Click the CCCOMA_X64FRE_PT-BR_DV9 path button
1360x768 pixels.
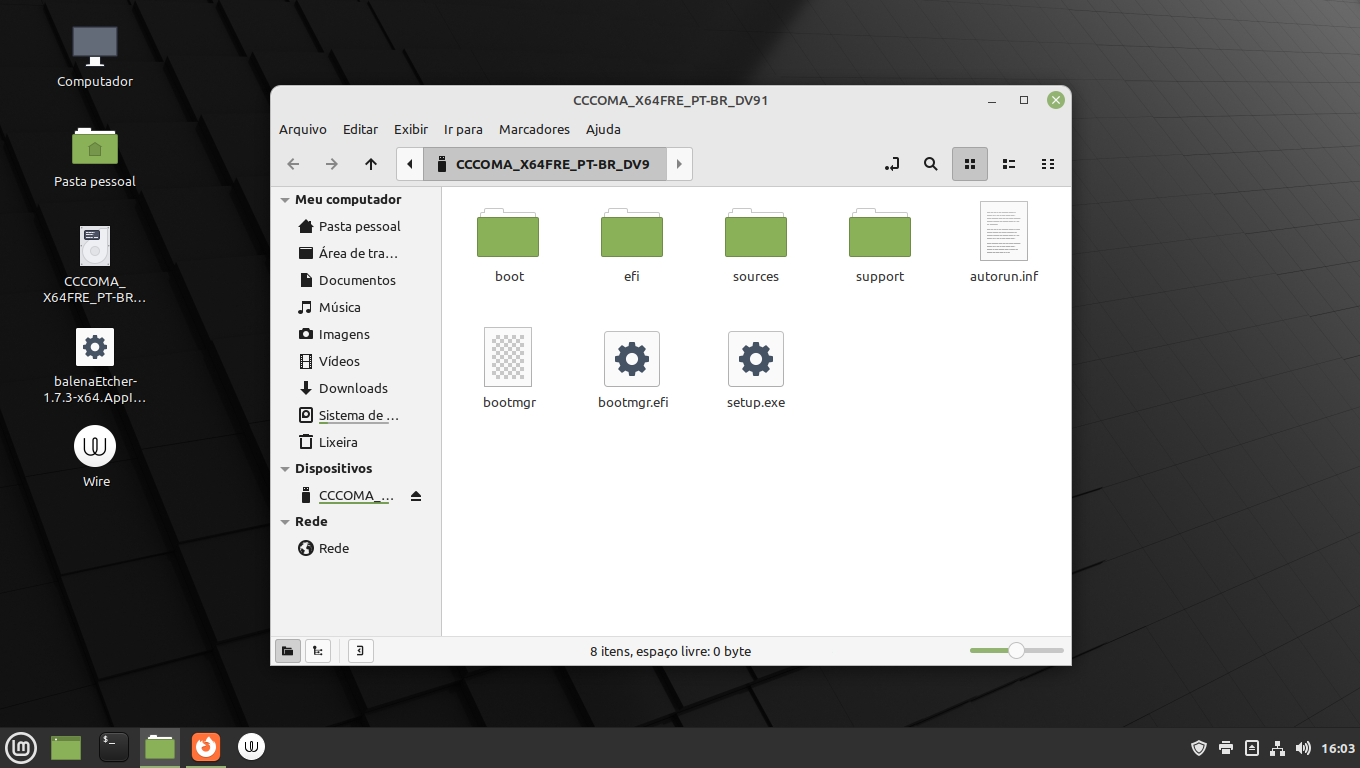[x=545, y=164]
